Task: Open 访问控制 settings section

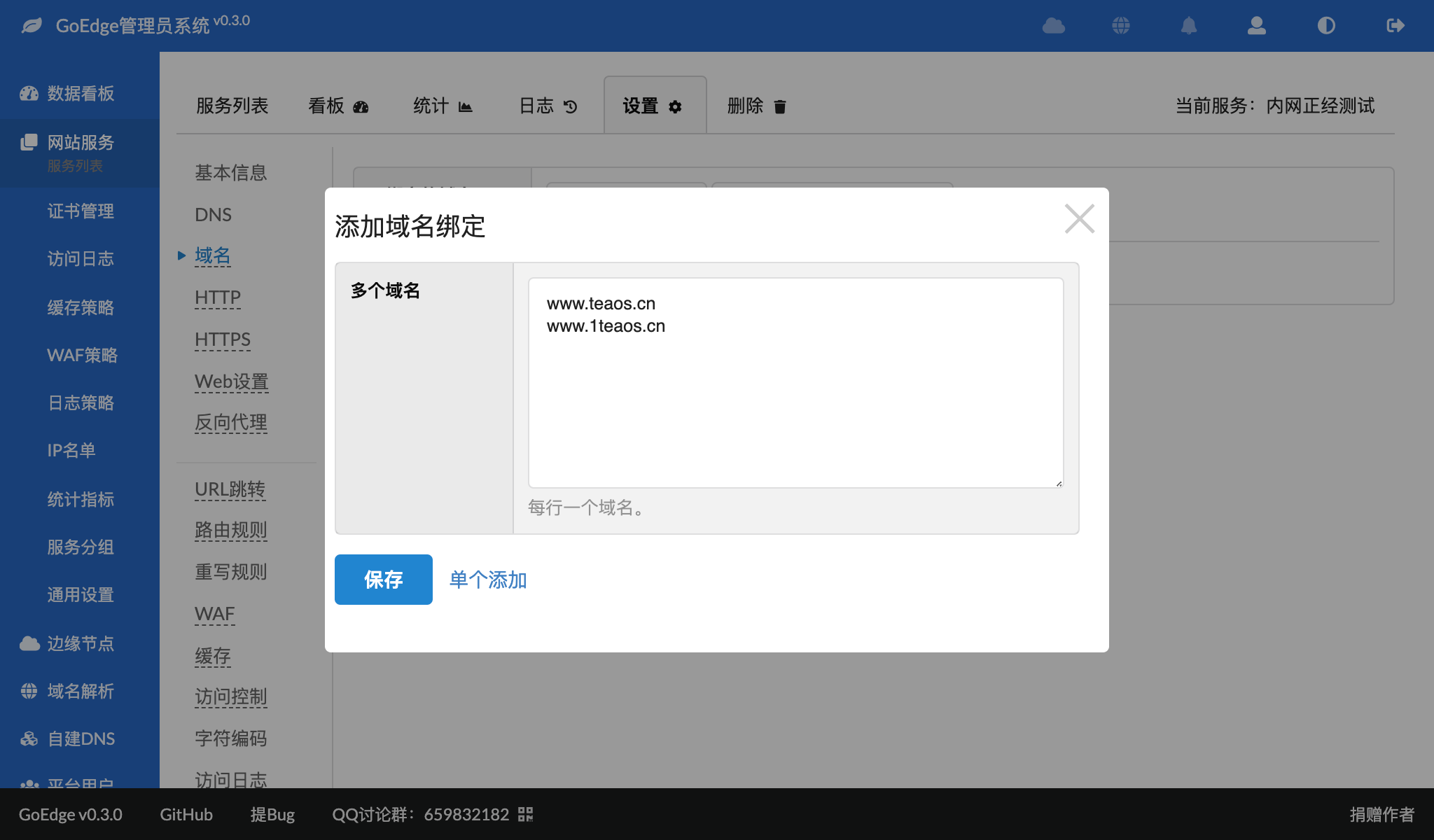Action: [231, 697]
